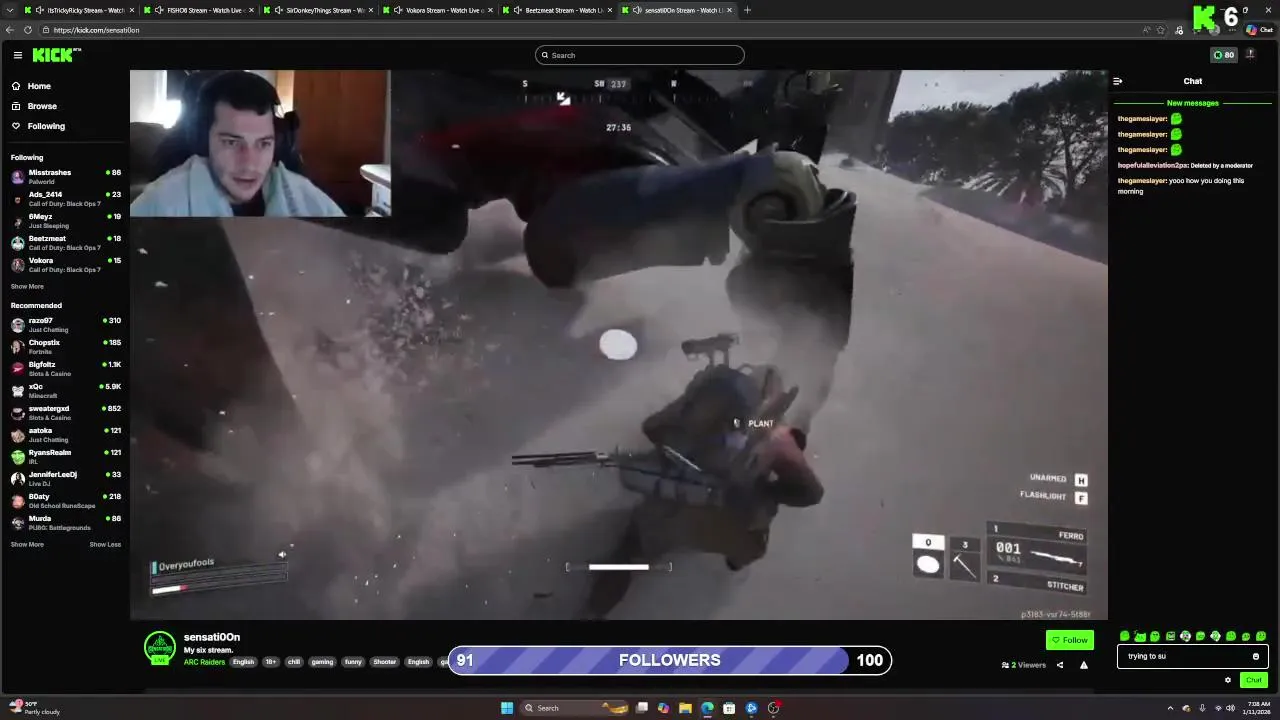
Task: Report stream with warning triangle icon
Action: click(x=1084, y=665)
